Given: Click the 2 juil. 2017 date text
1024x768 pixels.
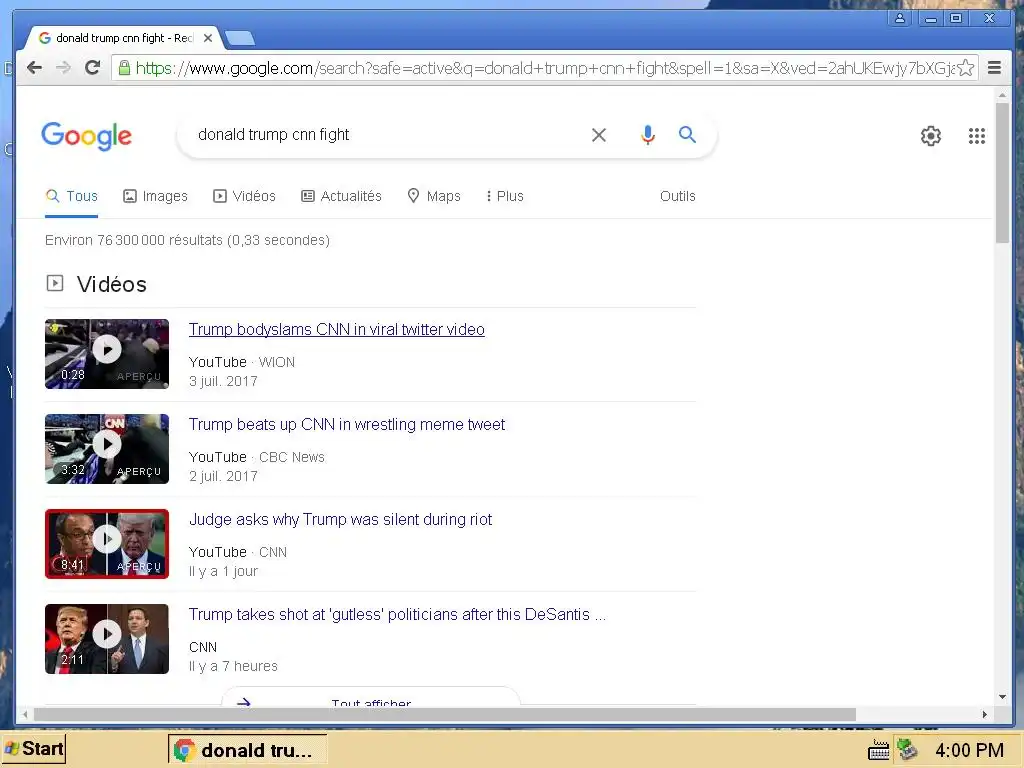Looking at the screenshot, I should click(x=223, y=476).
